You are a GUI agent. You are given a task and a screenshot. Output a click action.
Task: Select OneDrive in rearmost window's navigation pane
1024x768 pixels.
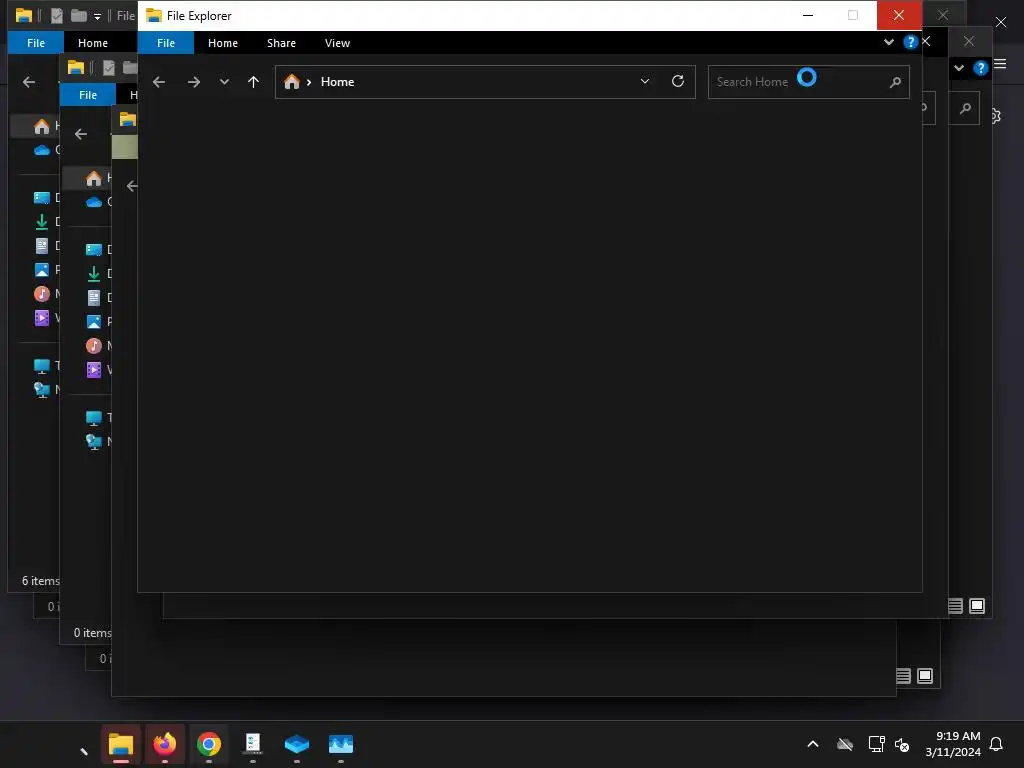click(x=42, y=150)
